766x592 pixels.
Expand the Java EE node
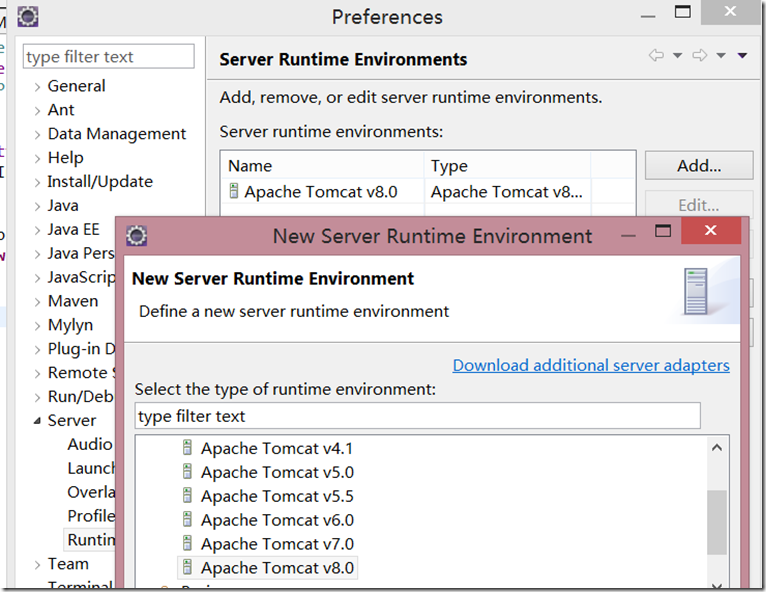pos(38,231)
